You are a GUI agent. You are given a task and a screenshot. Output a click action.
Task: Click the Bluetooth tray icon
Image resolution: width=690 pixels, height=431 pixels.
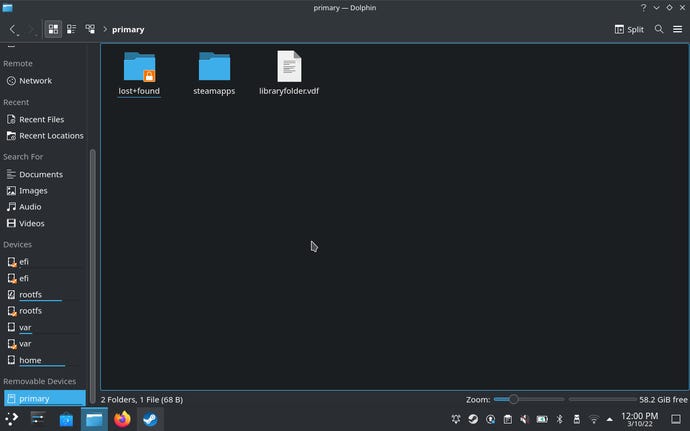560,419
